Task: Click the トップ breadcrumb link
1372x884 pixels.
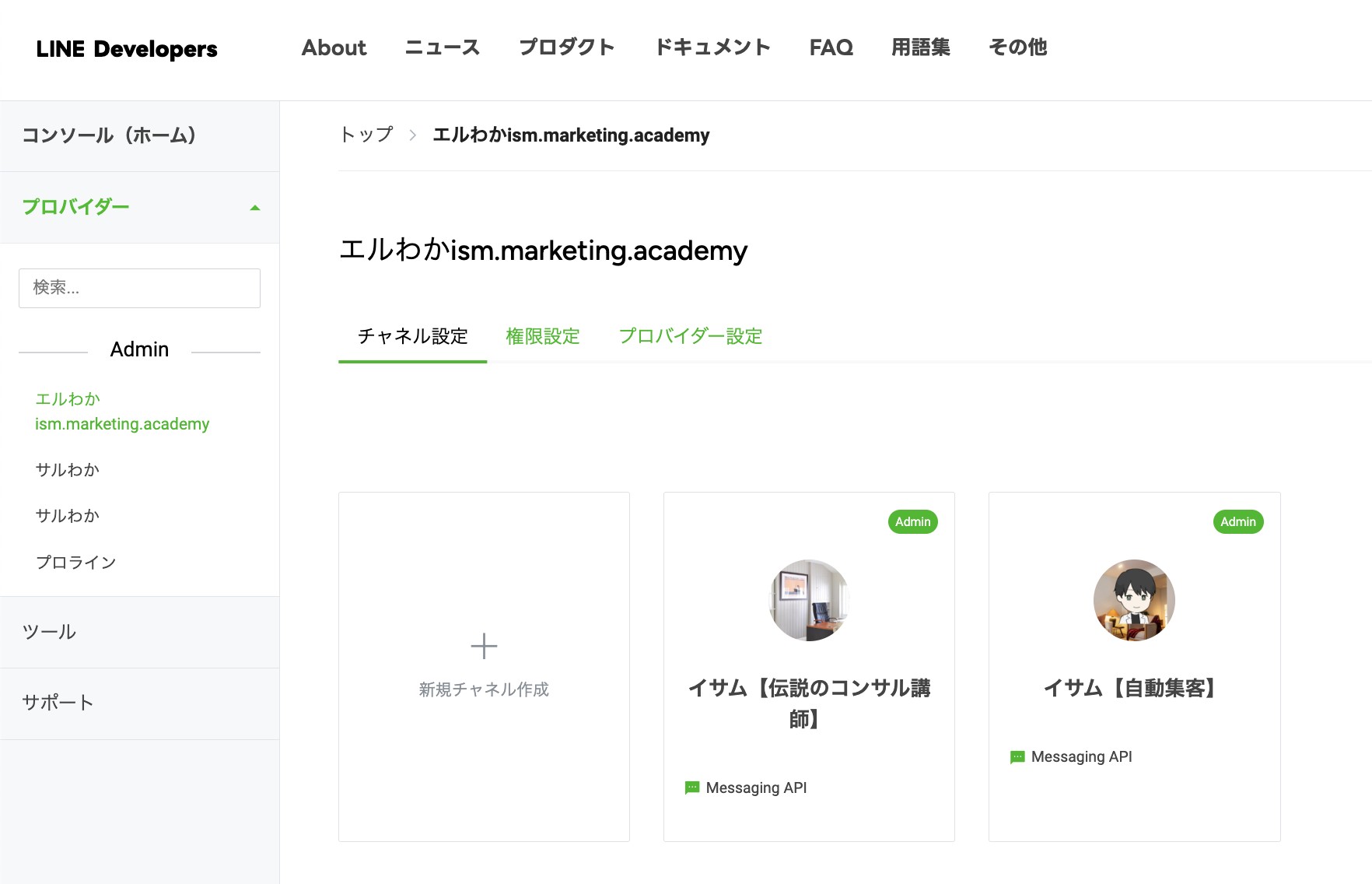Action: [x=366, y=135]
